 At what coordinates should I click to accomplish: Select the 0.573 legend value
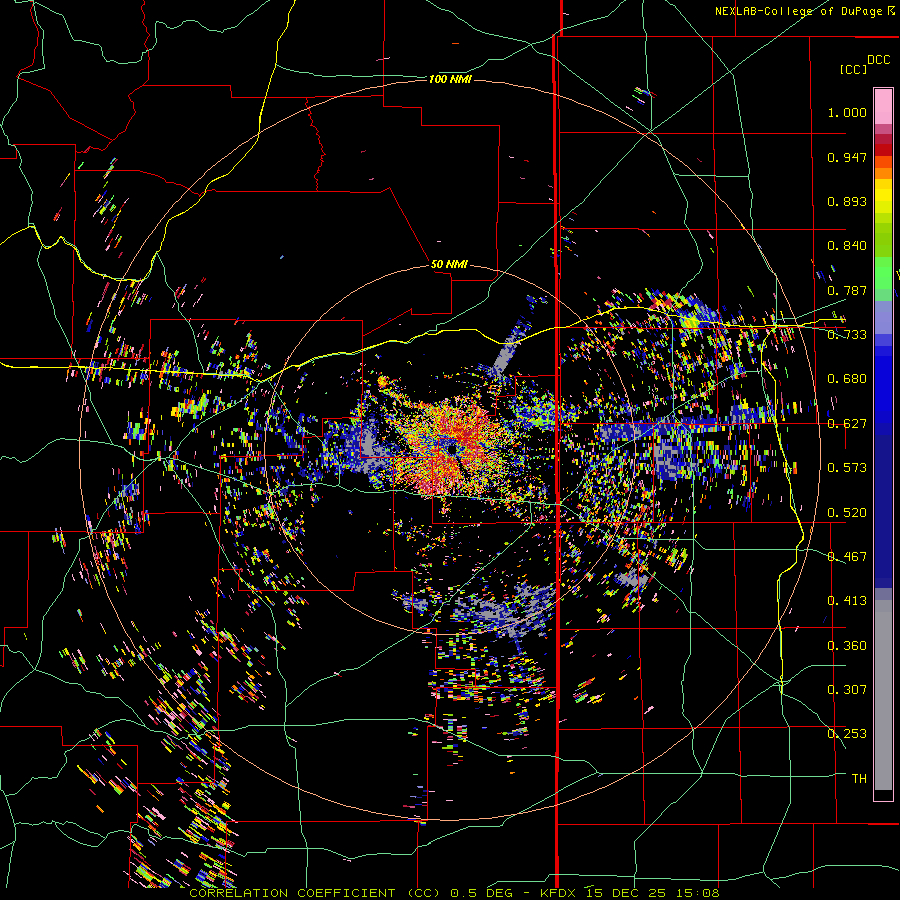click(x=847, y=468)
